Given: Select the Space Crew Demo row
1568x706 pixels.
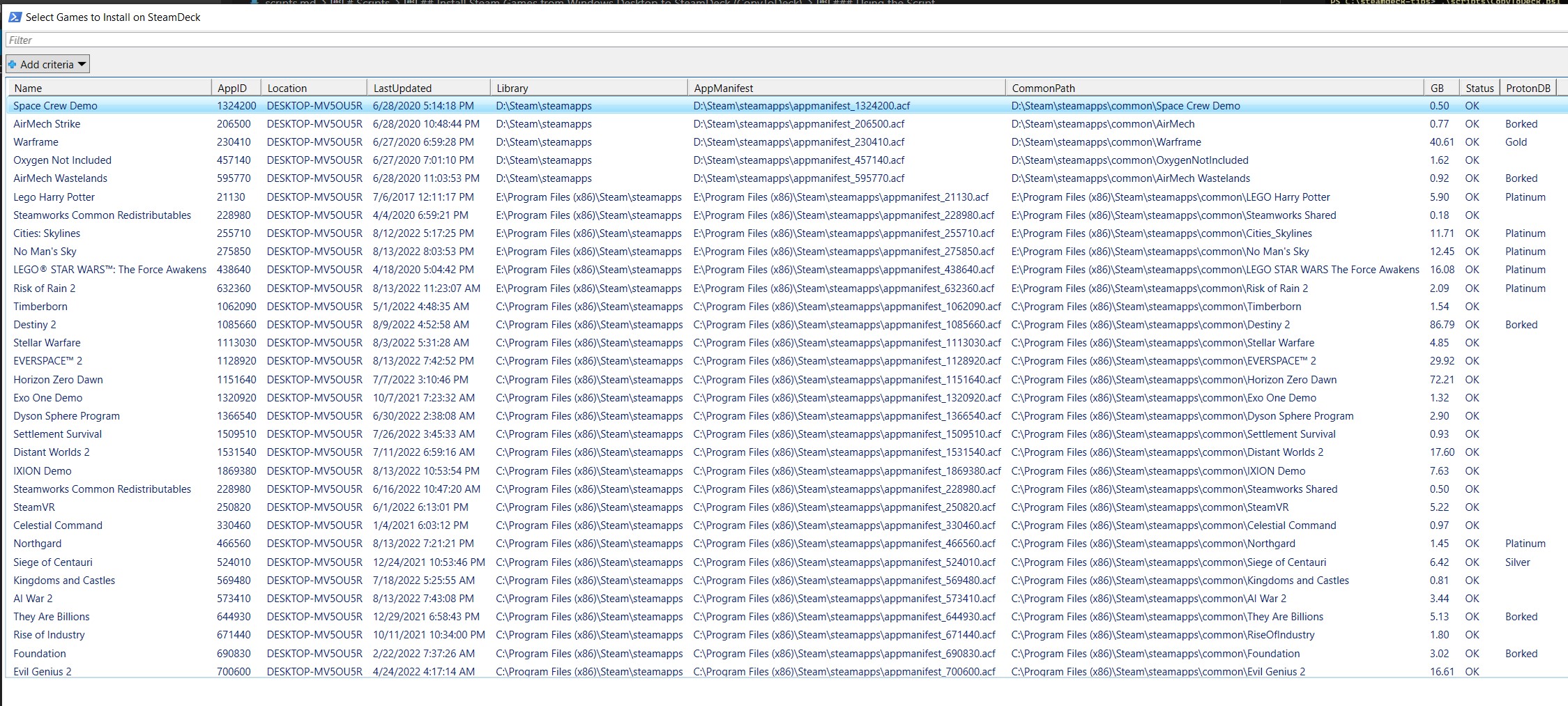Looking at the screenshot, I should tap(786, 106).
